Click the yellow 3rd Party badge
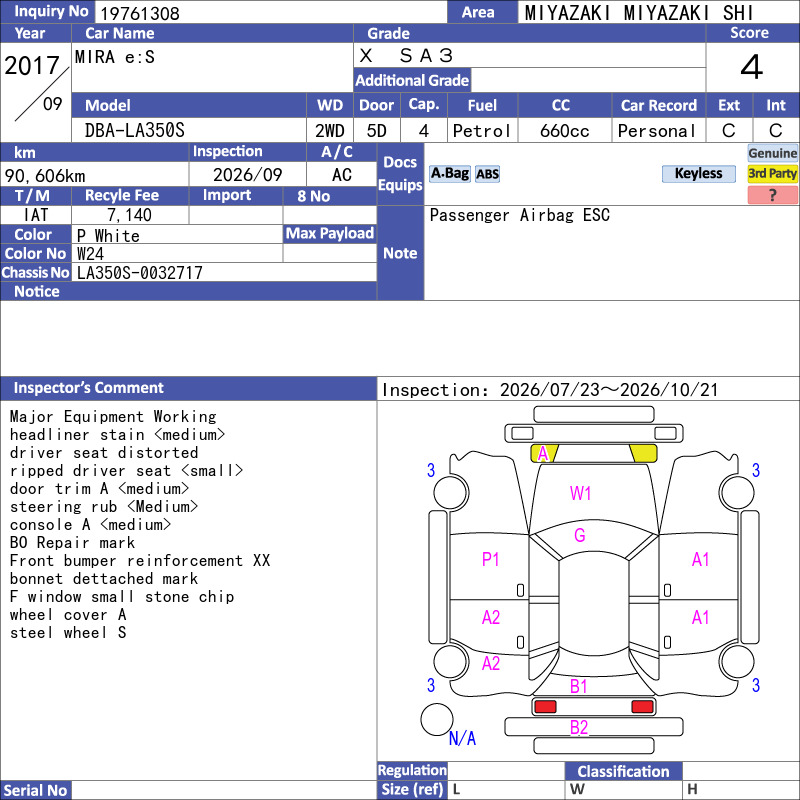Screen dimensions: 800x800 pos(772,173)
